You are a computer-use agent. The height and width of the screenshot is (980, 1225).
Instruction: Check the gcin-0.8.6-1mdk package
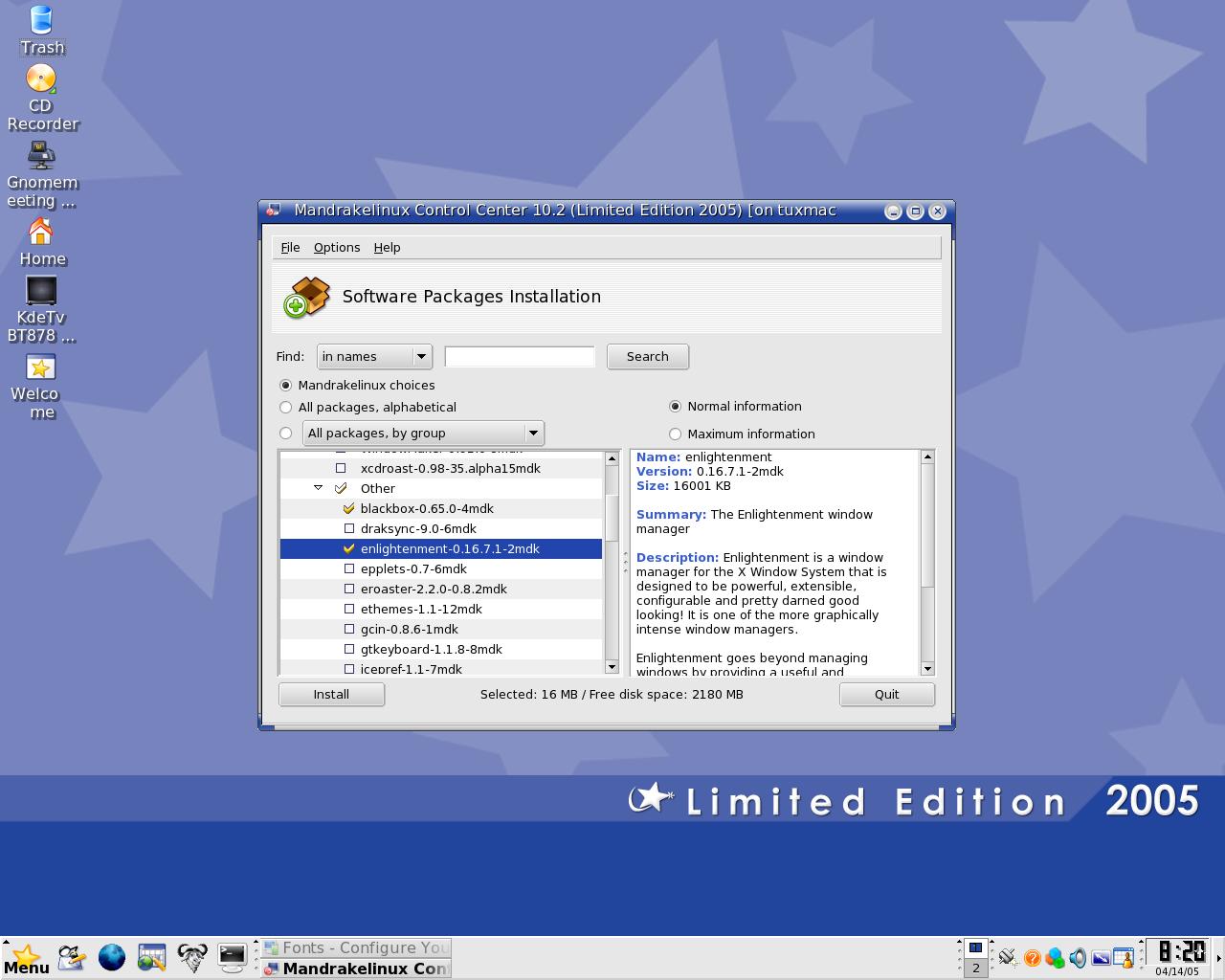click(x=349, y=629)
